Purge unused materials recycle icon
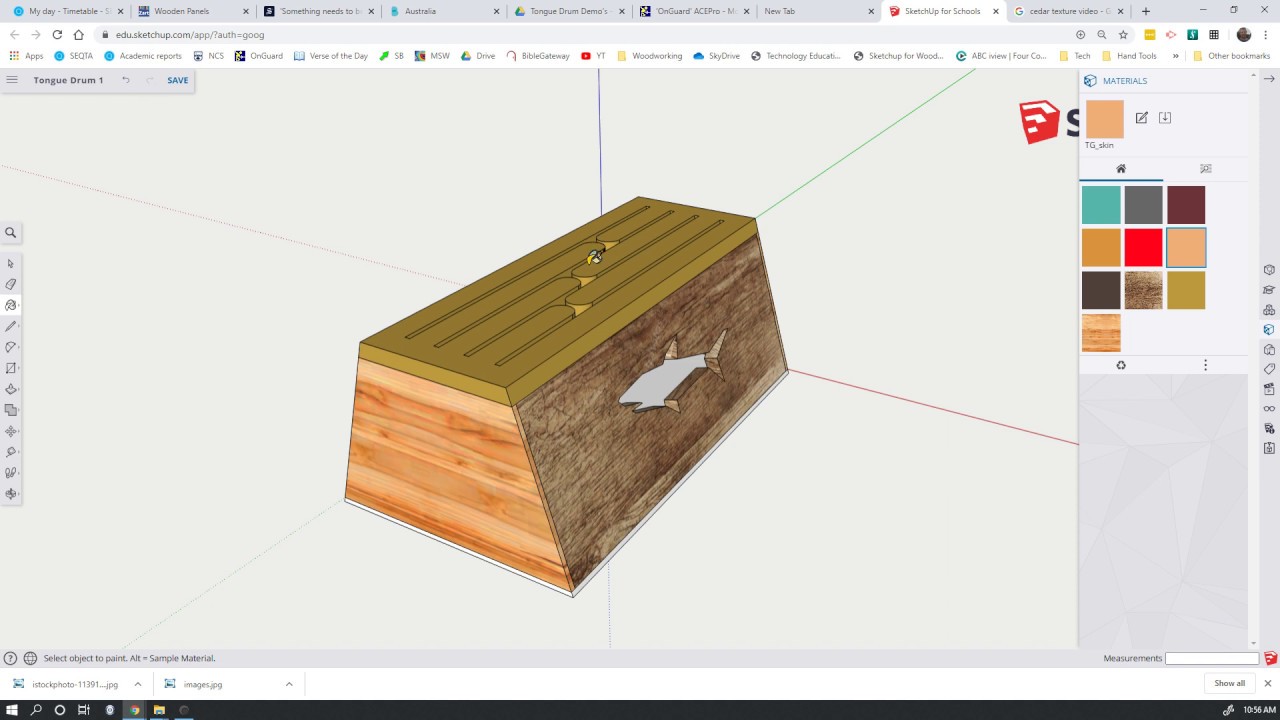This screenshot has width=1280, height=720. pyautogui.click(x=1121, y=365)
